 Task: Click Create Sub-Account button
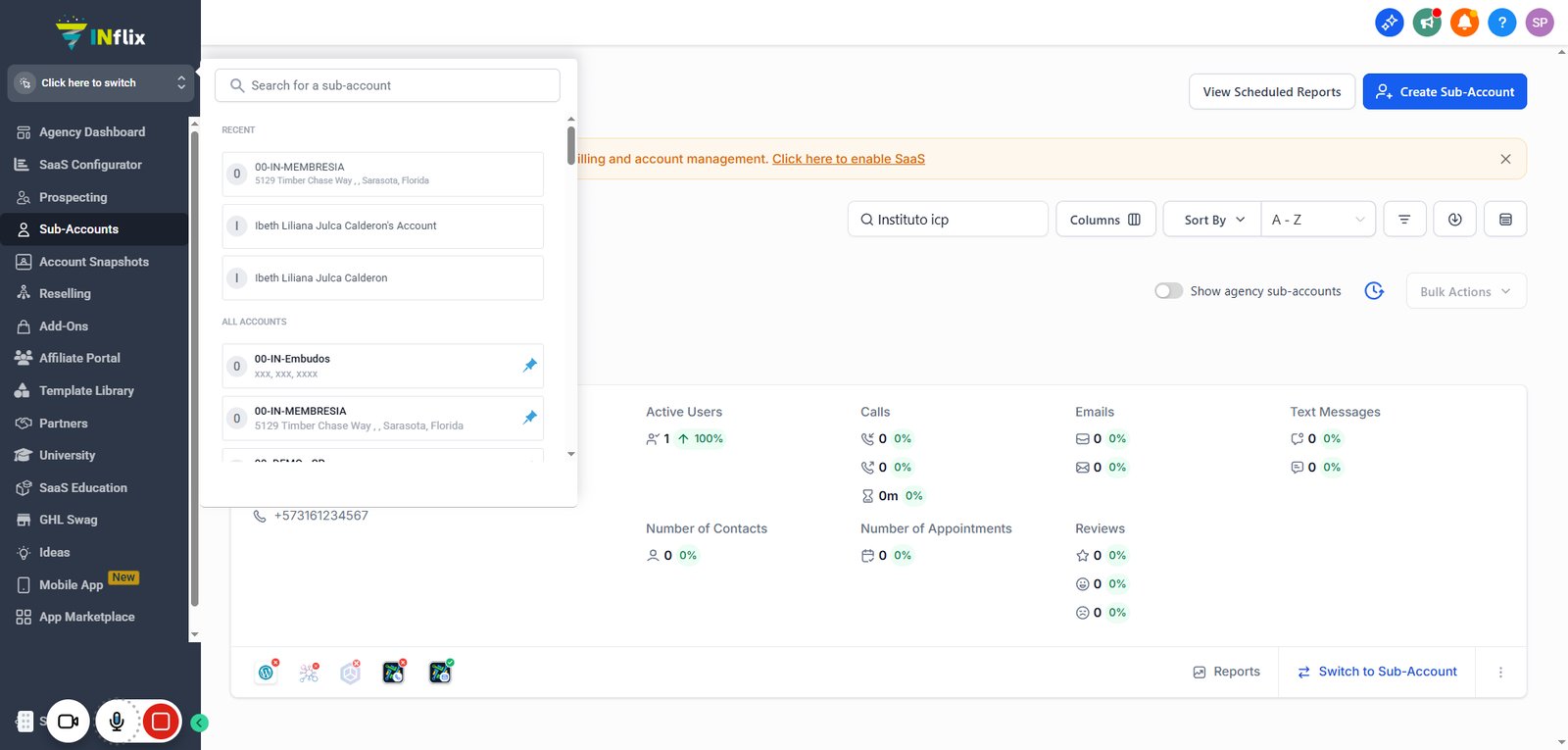click(x=1445, y=91)
